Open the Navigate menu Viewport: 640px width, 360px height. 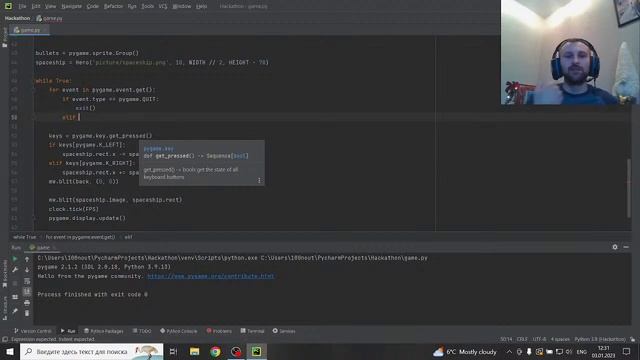71,6
